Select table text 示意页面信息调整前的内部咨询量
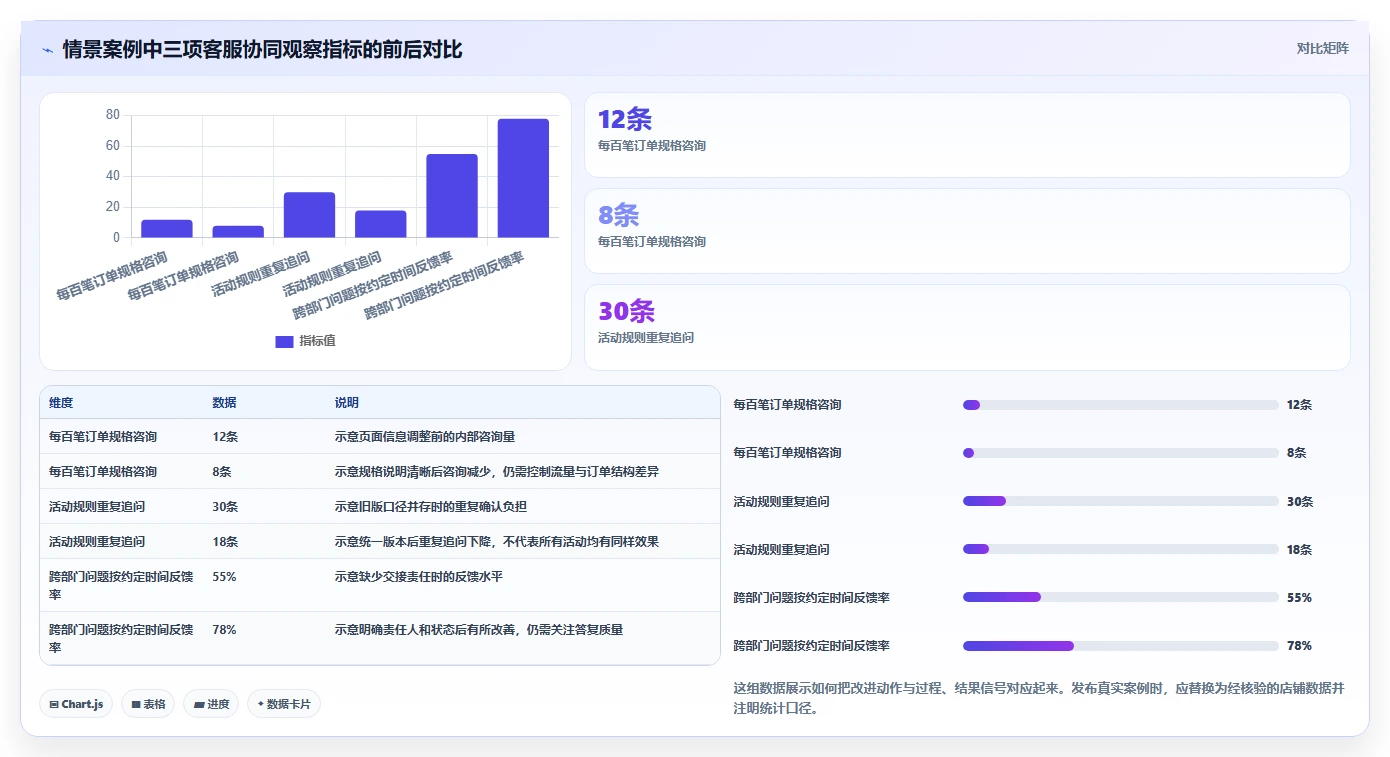Viewport: 1390px width, 757px height. pyautogui.click(x=425, y=437)
